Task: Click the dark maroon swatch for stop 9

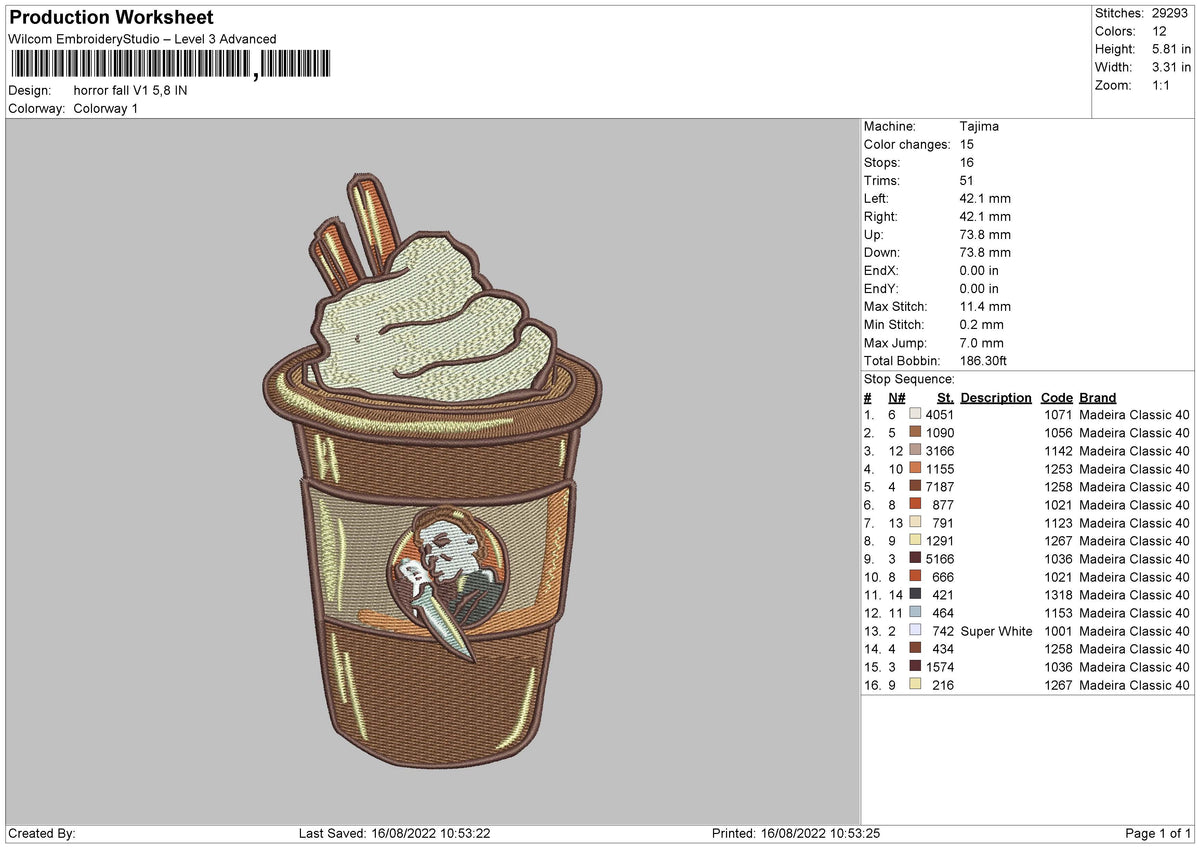Action: pyautogui.click(x=915, y=559)
